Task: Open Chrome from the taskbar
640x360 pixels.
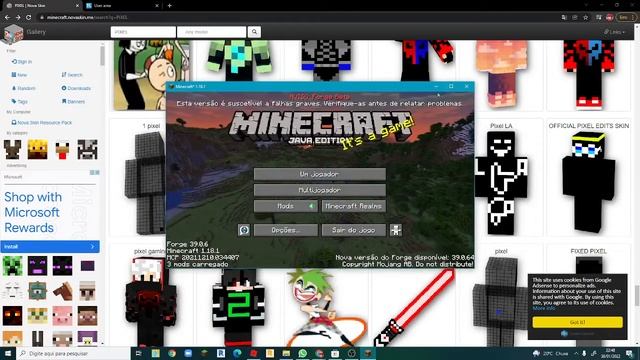Action: pos(172,353)
